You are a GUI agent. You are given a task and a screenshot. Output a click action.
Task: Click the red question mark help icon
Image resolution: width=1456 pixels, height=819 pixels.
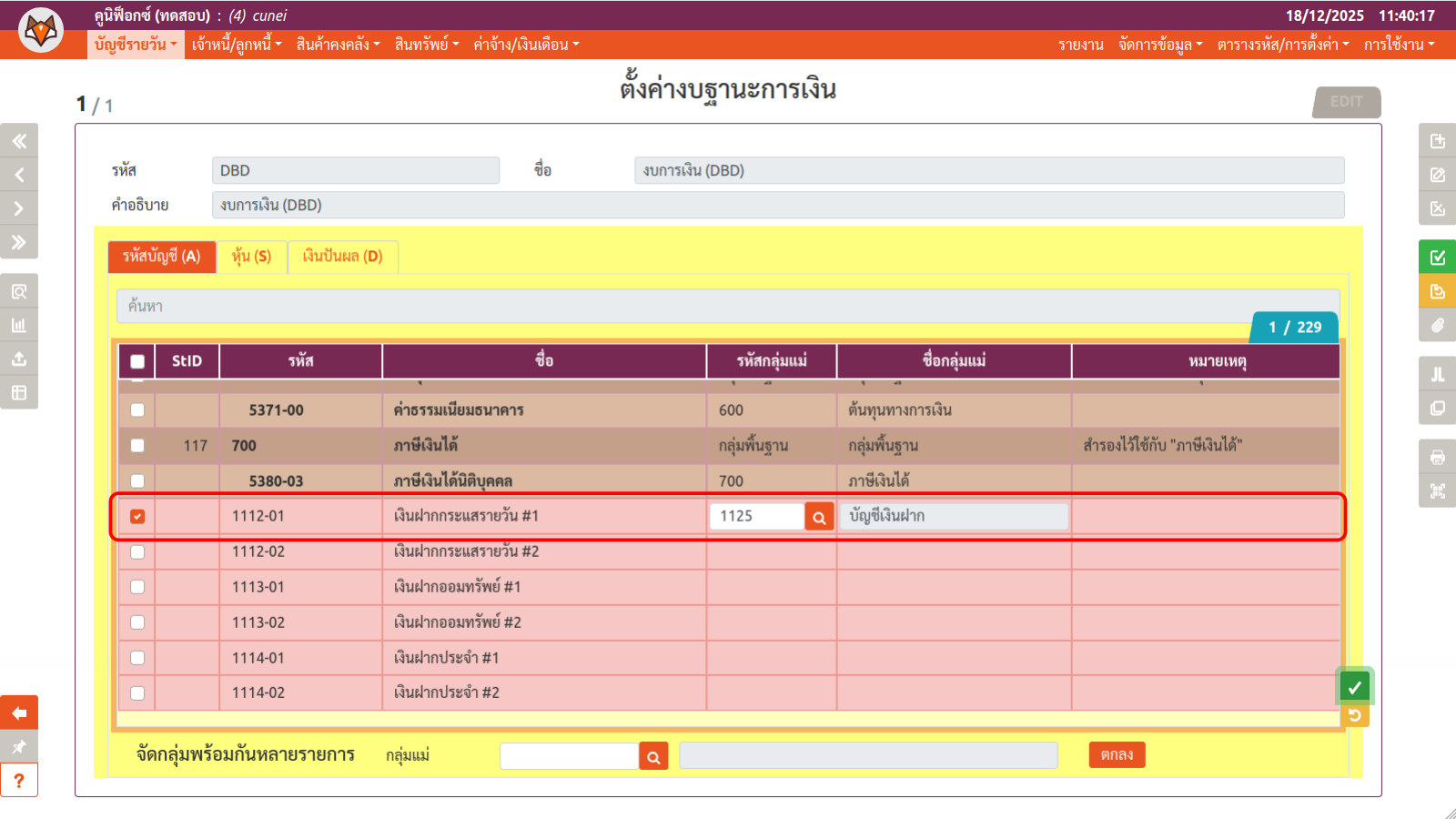point(19,781)
